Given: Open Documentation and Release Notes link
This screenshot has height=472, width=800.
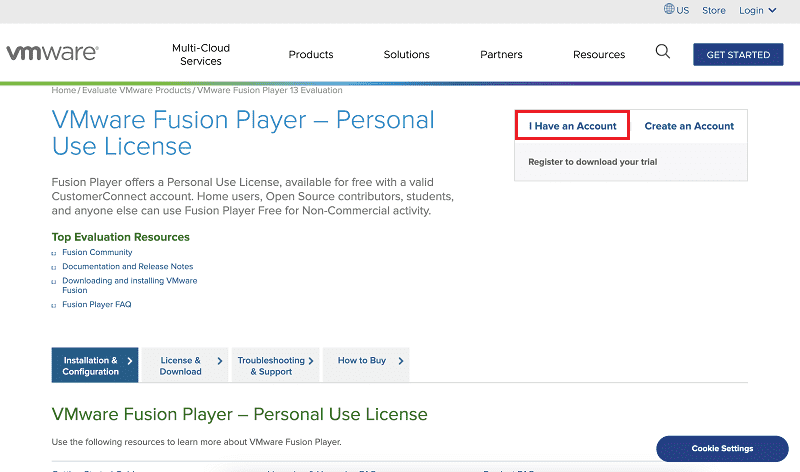Looking at the screenshot, I should point(128,266).
